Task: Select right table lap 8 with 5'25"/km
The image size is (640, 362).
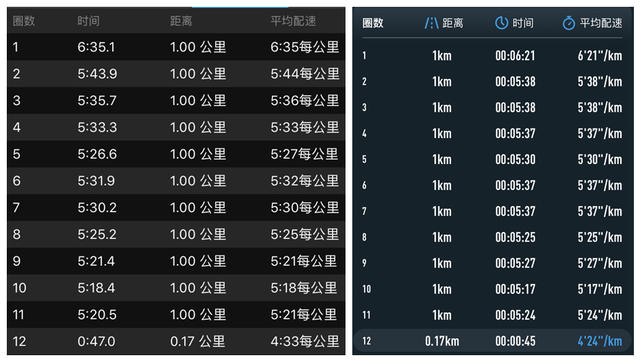Action: pos(493,237)
